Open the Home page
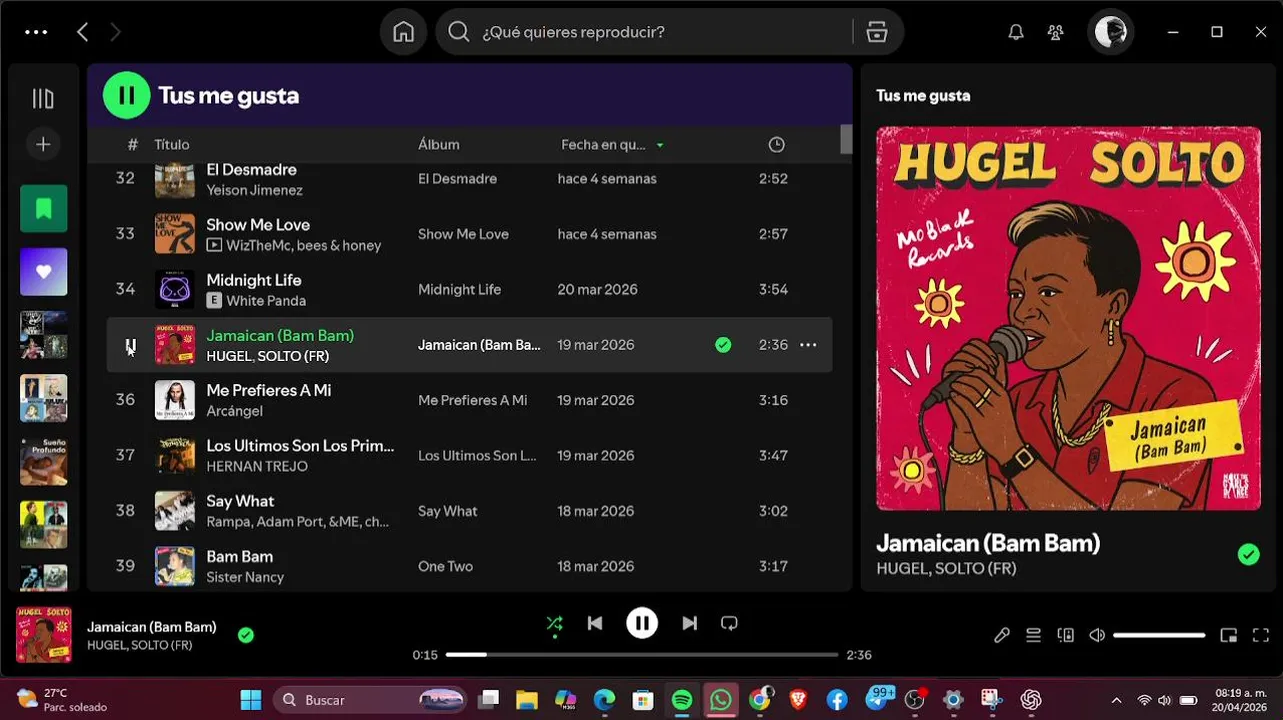 click(404, 32)
